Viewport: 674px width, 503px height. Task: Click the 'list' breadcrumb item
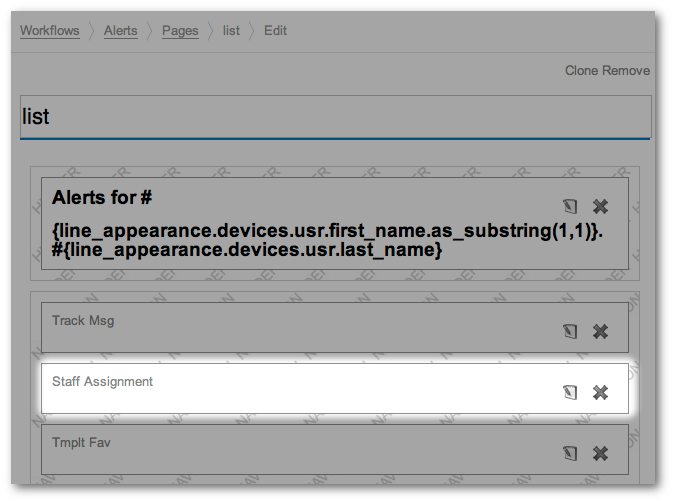(x=231, y=31)
